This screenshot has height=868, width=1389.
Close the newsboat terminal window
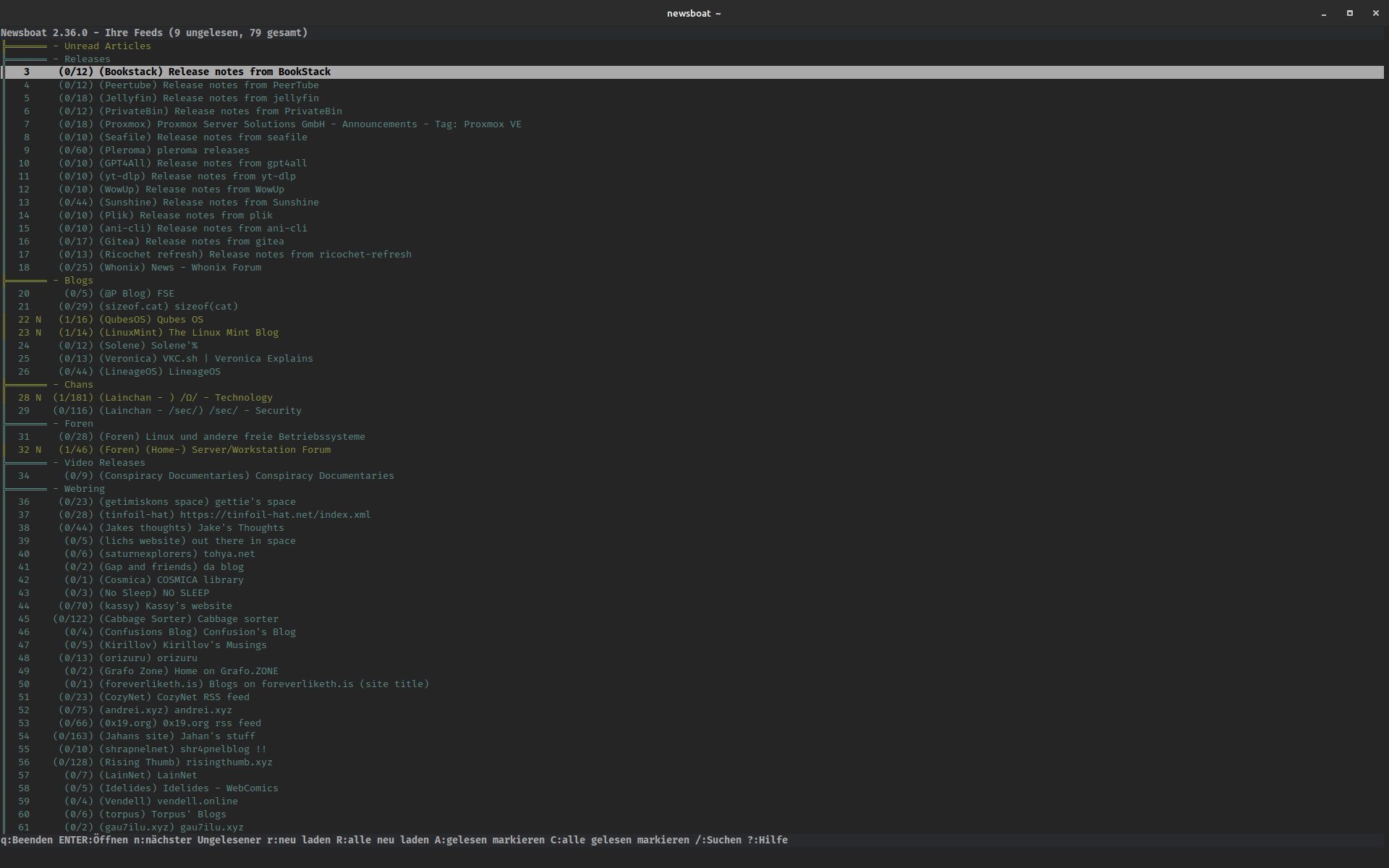click(1376, 13)
